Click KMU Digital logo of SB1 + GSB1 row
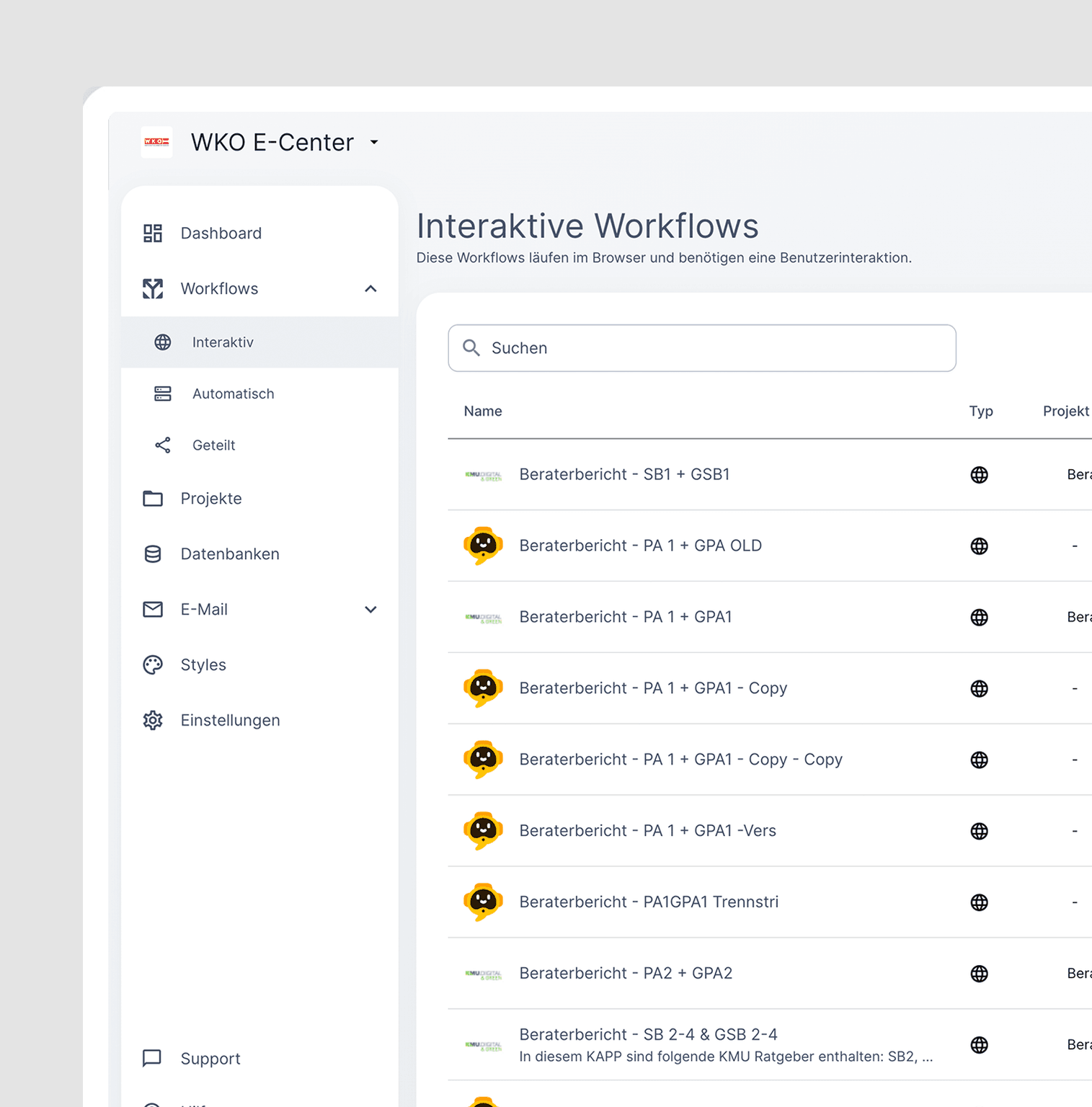The width and height of the screenshot is (1092, 1107). (x=484, y=475)
